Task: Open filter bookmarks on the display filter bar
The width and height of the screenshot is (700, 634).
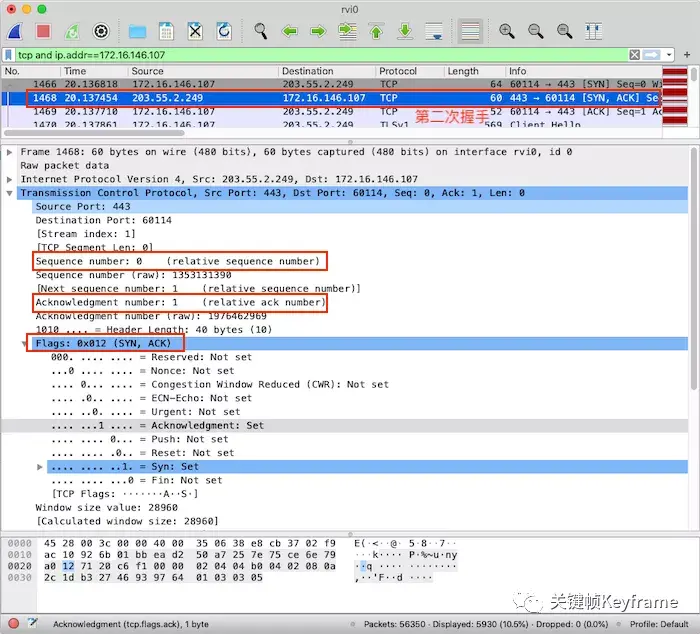Action: coord(8,55)
